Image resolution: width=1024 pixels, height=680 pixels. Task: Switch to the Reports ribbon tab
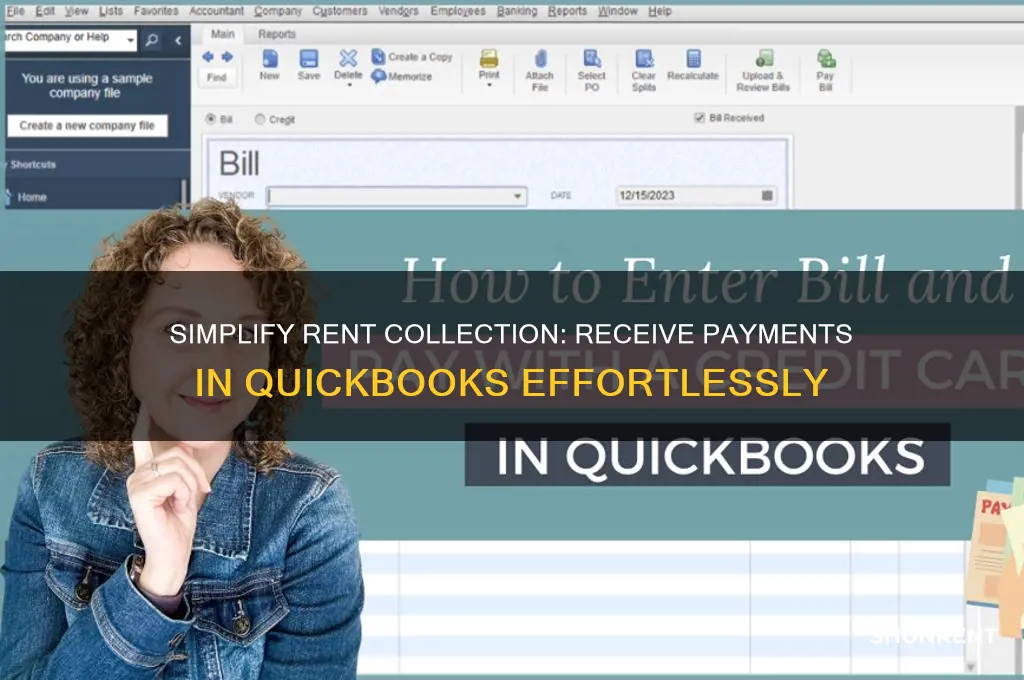tap(276, 34)
